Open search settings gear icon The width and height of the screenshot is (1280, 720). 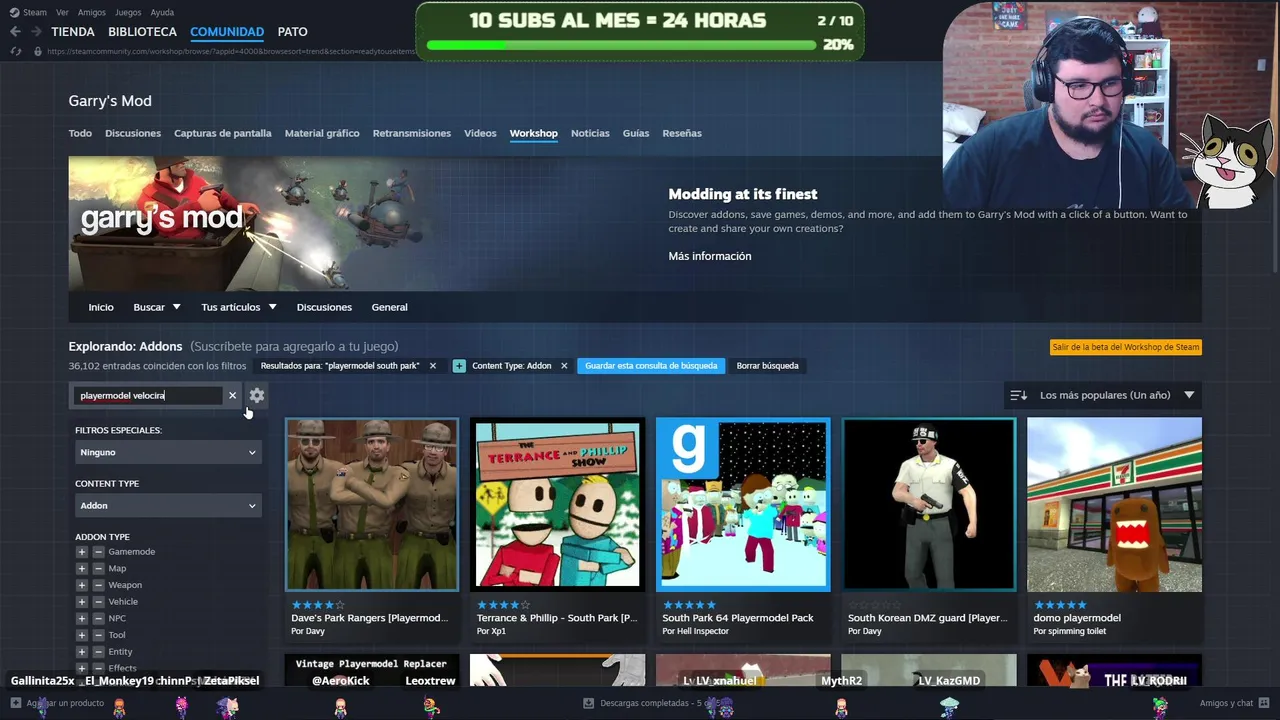[257, 395]
